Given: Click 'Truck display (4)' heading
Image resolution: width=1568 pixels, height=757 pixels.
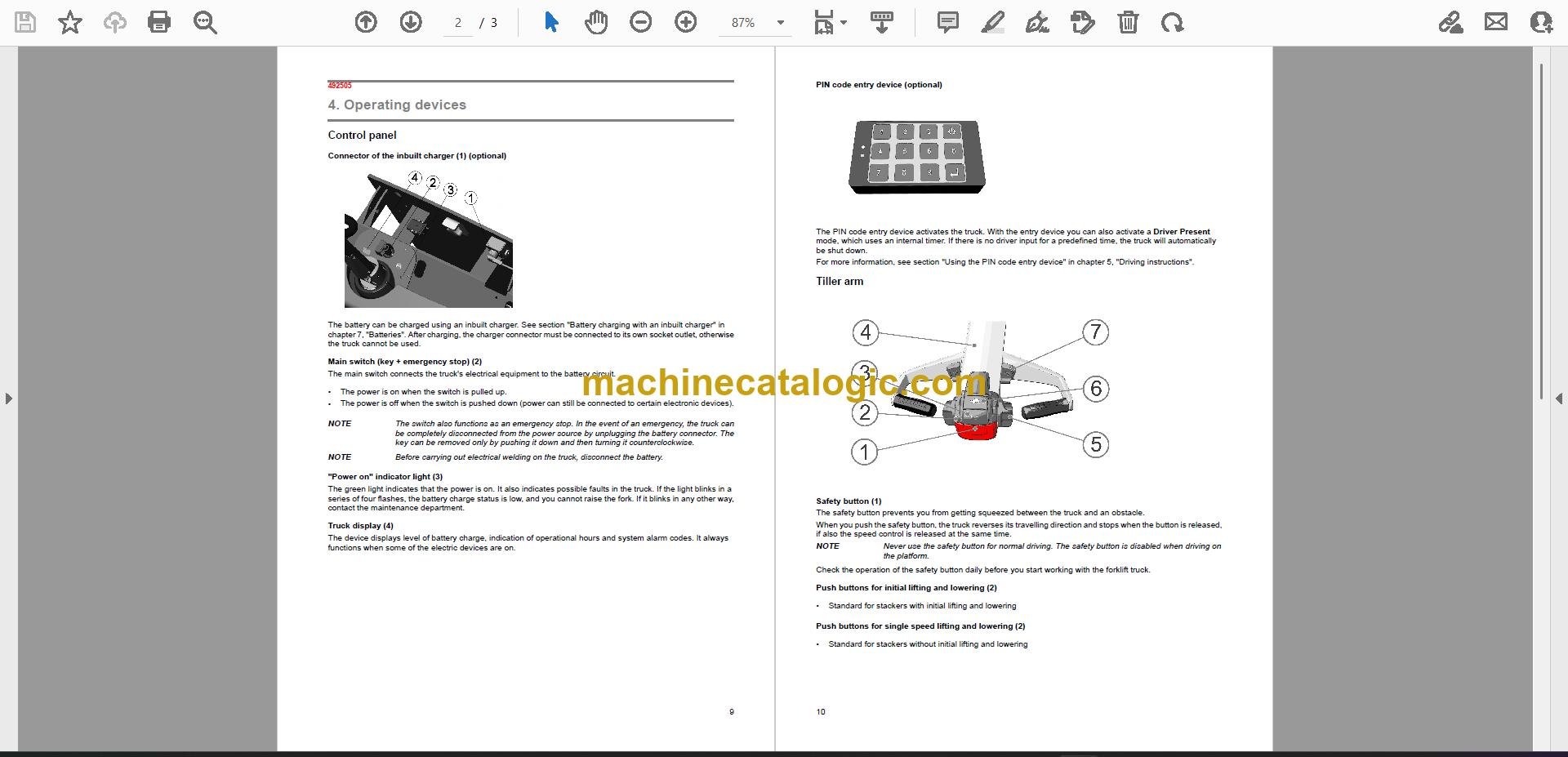Looking at the screenshot, I should coord(360,526).
